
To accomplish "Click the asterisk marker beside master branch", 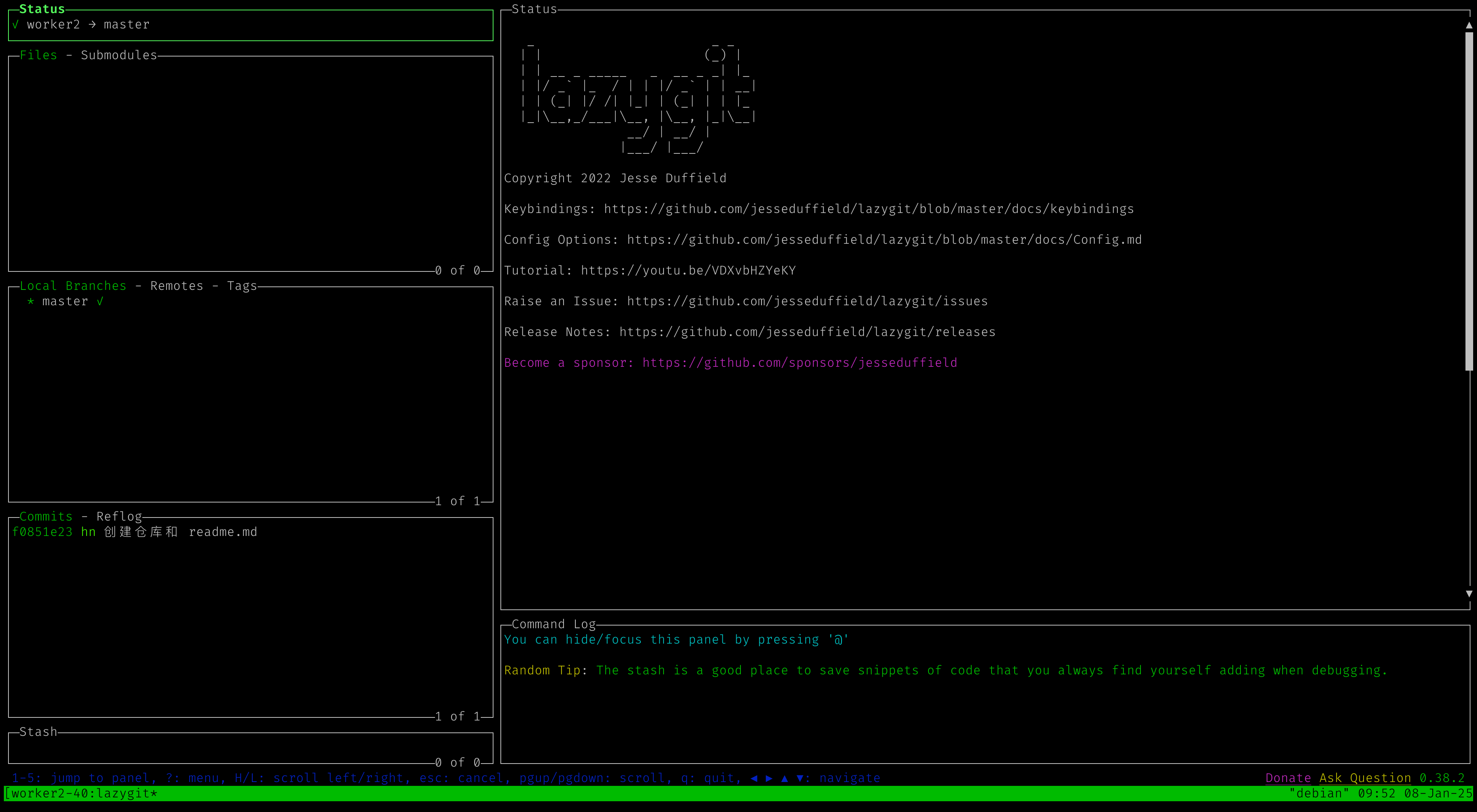I will pos(30,301).
